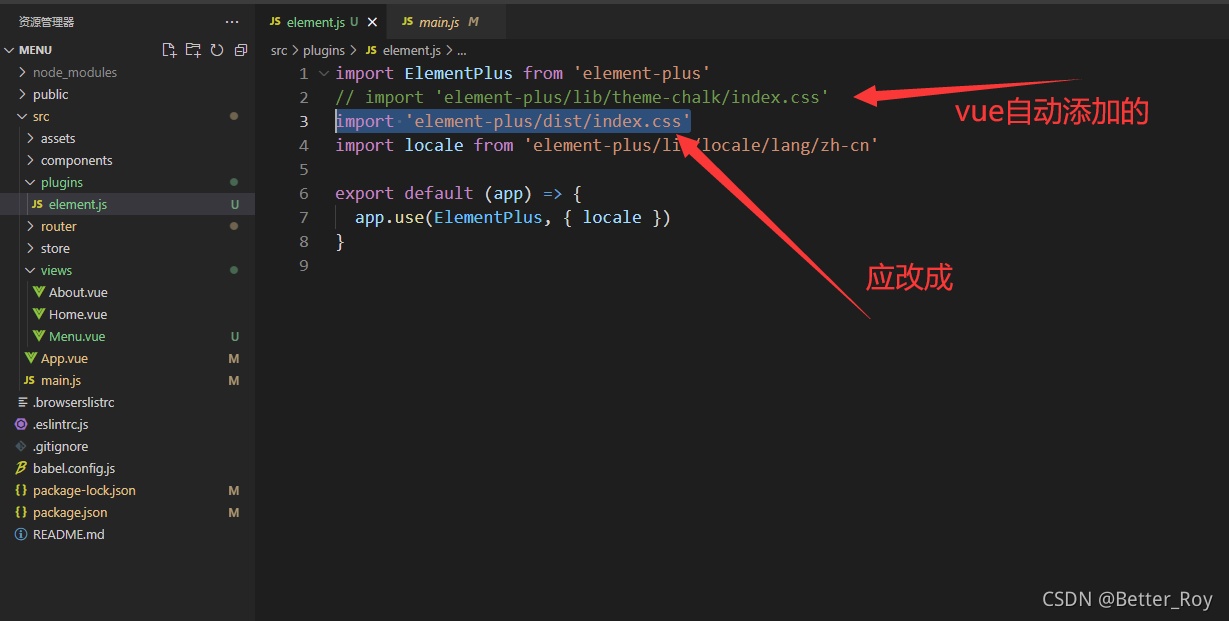Image resolution: width=1229 pixels, height=621 pixels.
Task: Open the README.md file
Action: pos(127,534)
